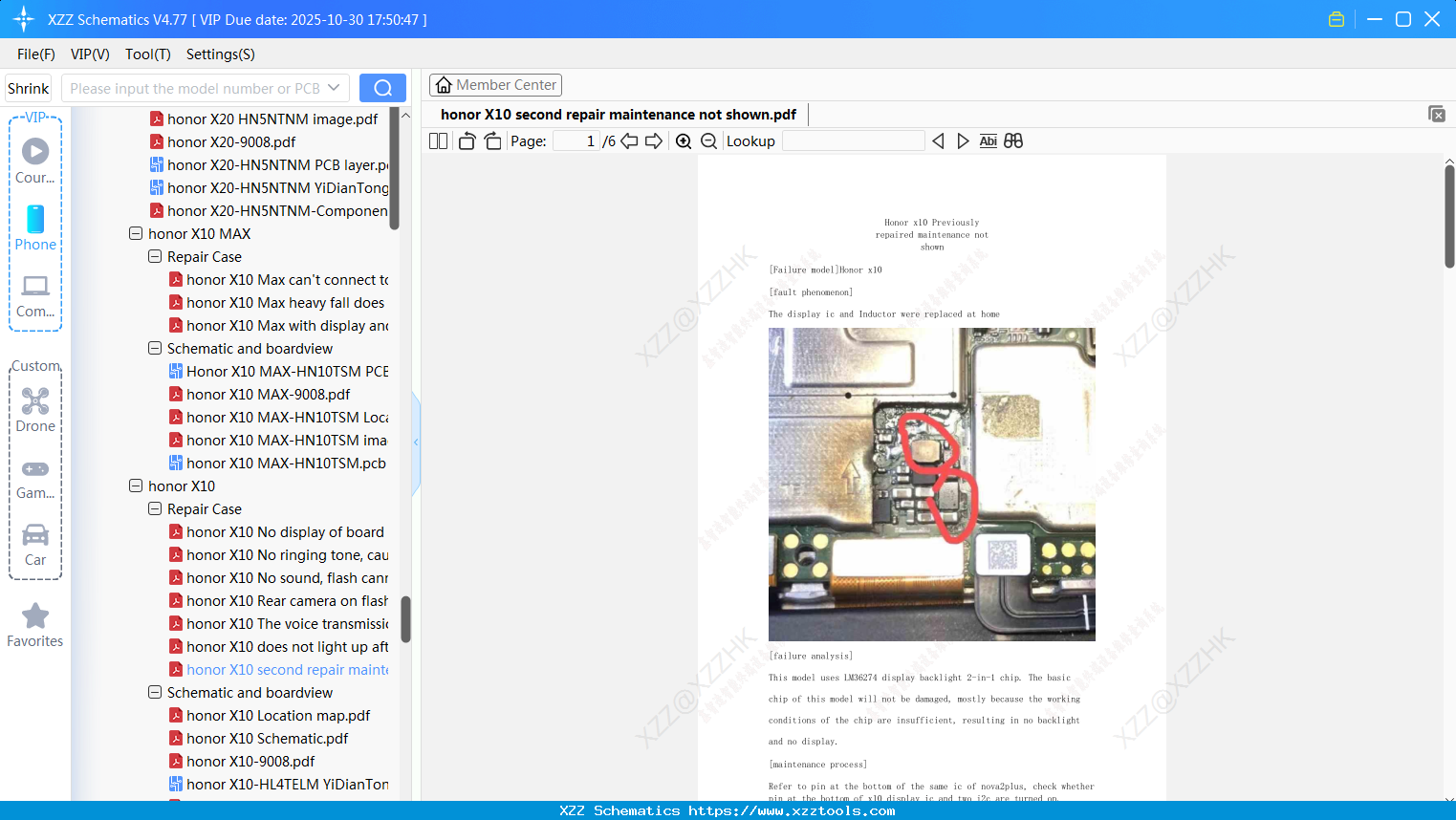Select honor X10 second repair maintenance in the tree
This screenshot has height=820, width=1456.
[x=279, y=669]
